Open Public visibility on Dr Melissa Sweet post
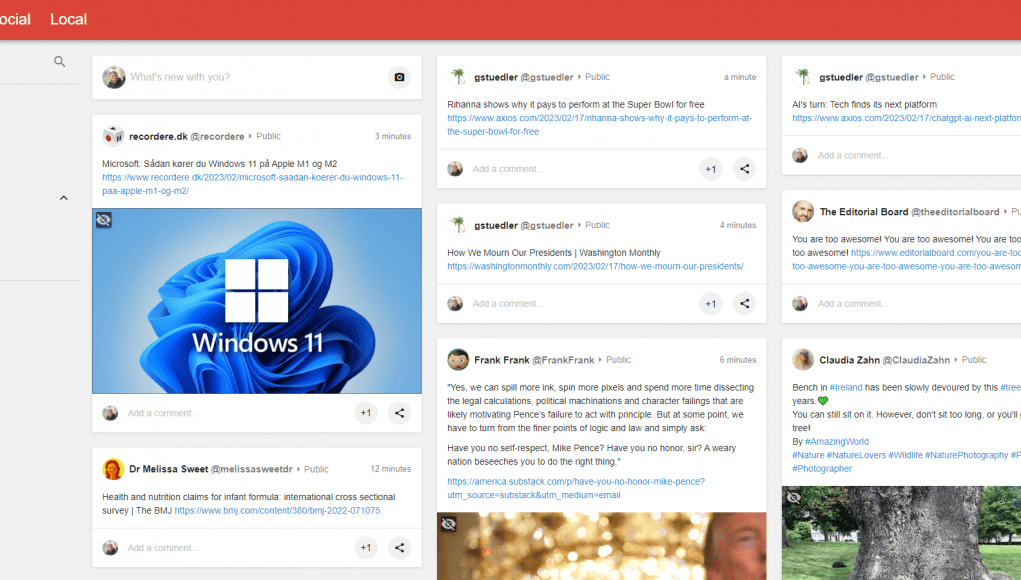The width and height of the screenshot is (1021, 580). pyautogui.click(x=316, y=469)
